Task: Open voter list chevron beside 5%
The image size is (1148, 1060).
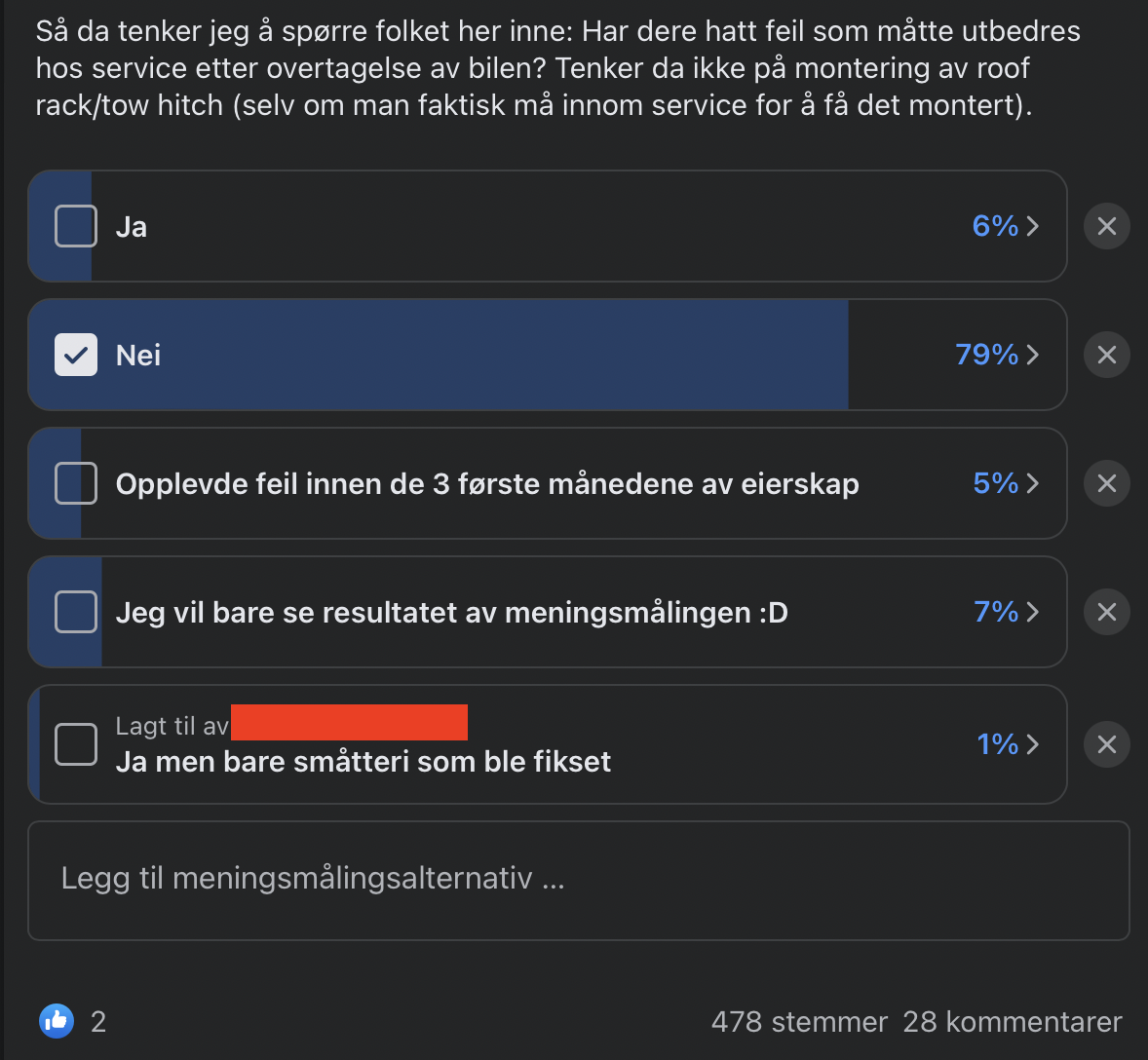Action: pos(1033,483)
